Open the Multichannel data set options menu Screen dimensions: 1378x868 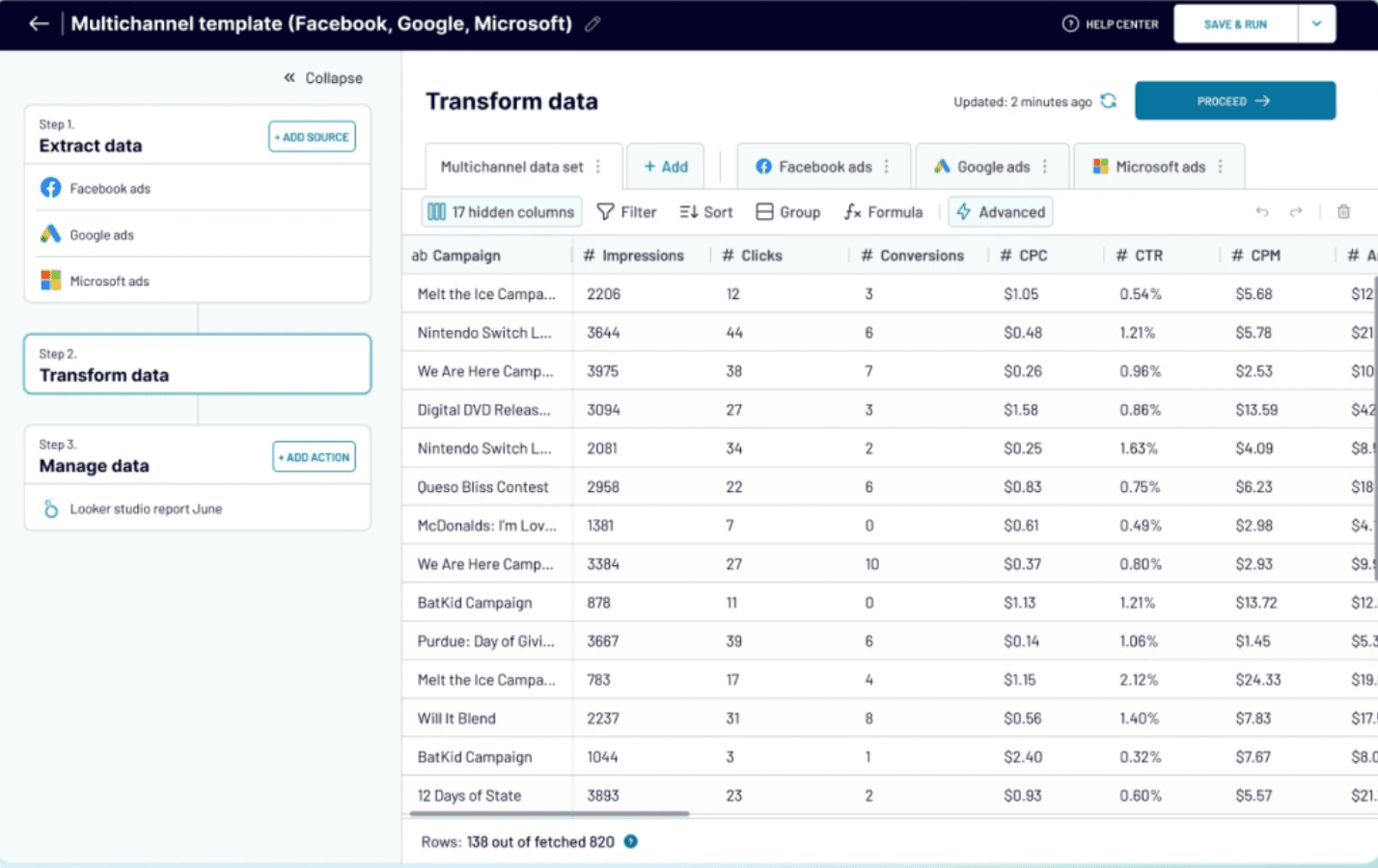click(598, 167)
